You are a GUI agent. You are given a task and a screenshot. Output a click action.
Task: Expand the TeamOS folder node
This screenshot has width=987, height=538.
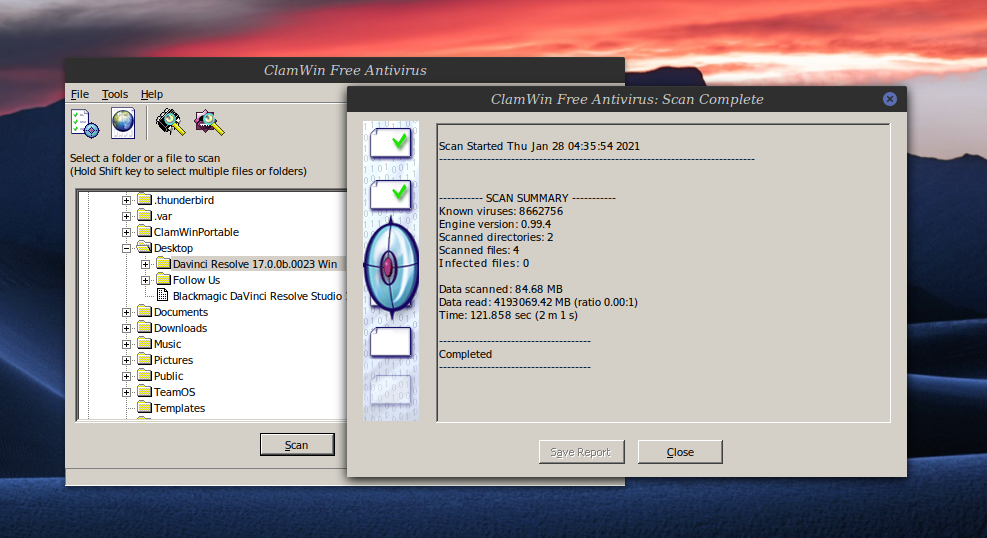coord(127,392)
